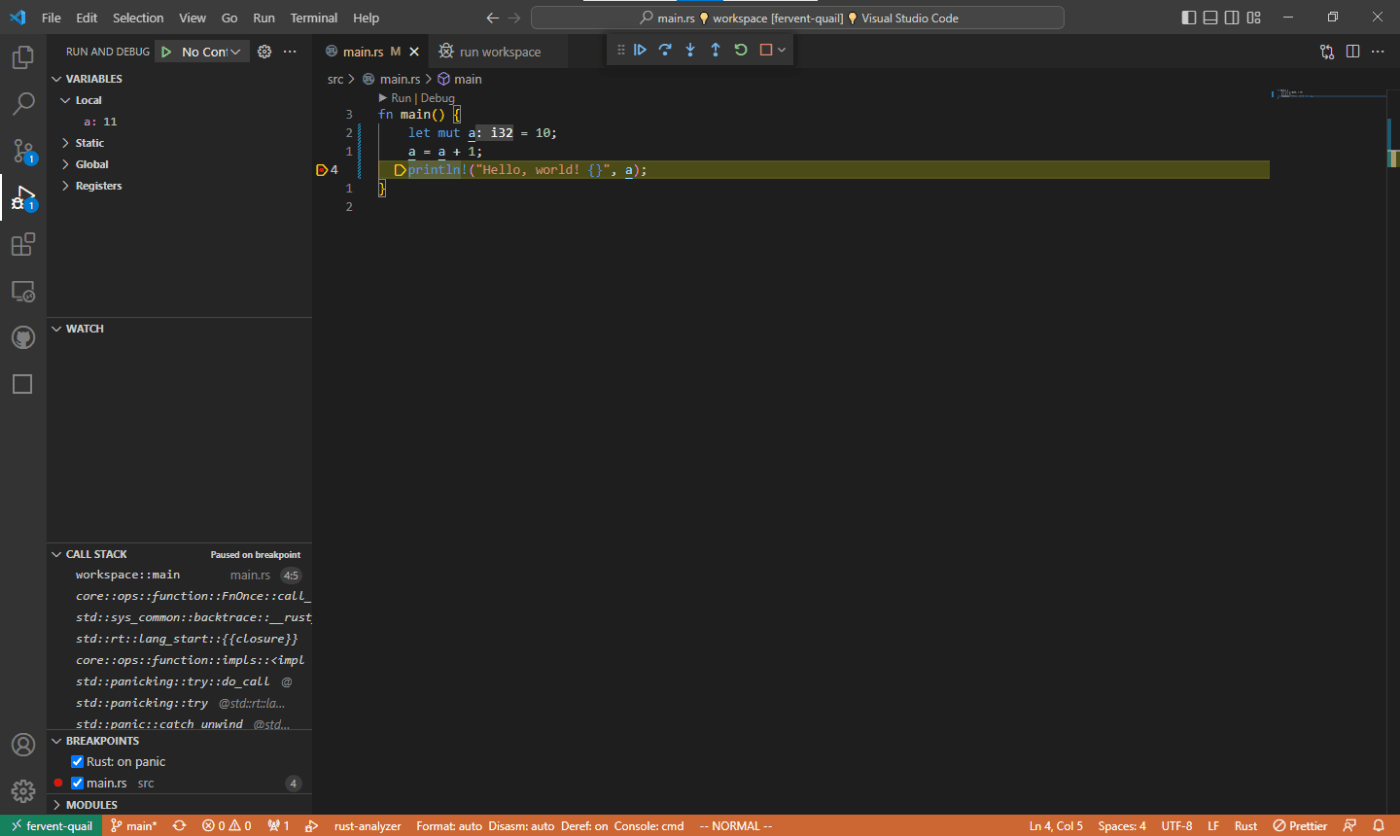Open the Source Control view

coord(23,151)
